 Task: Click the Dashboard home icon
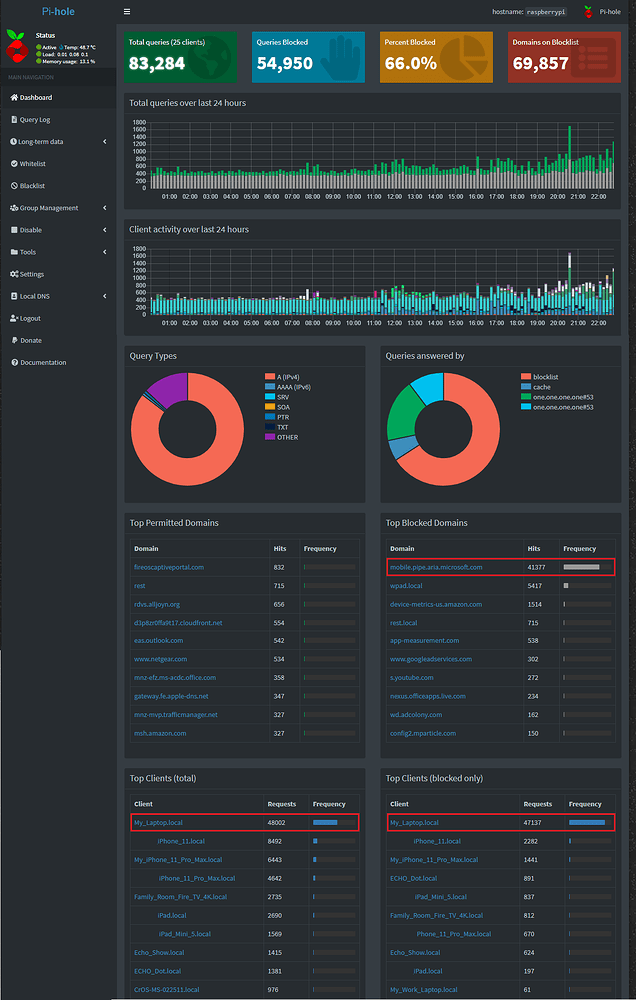(14, 98)
